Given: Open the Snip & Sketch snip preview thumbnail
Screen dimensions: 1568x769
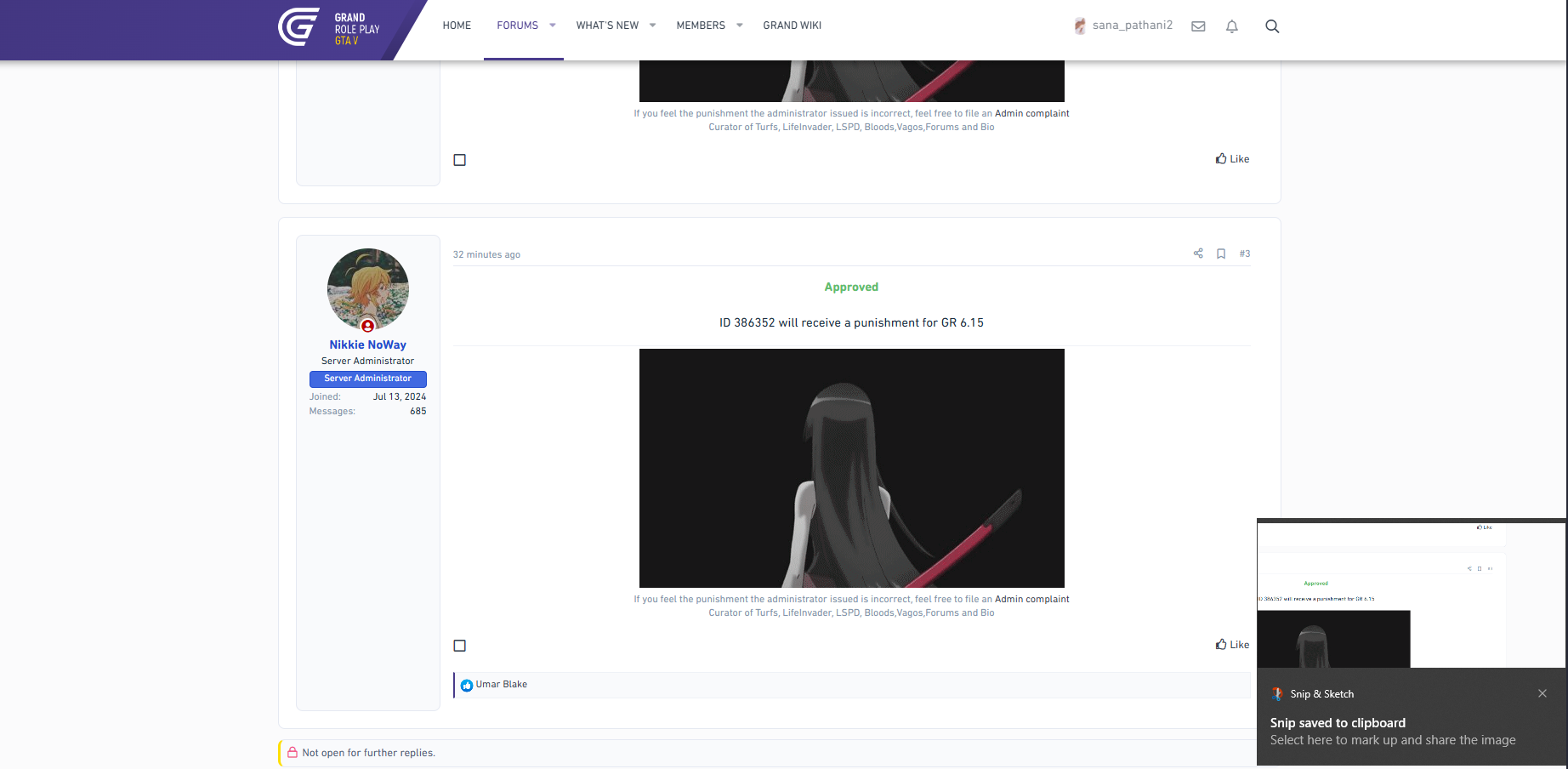Looking at the screenshot, I should pyautogui.click(x=1412, y=595).
